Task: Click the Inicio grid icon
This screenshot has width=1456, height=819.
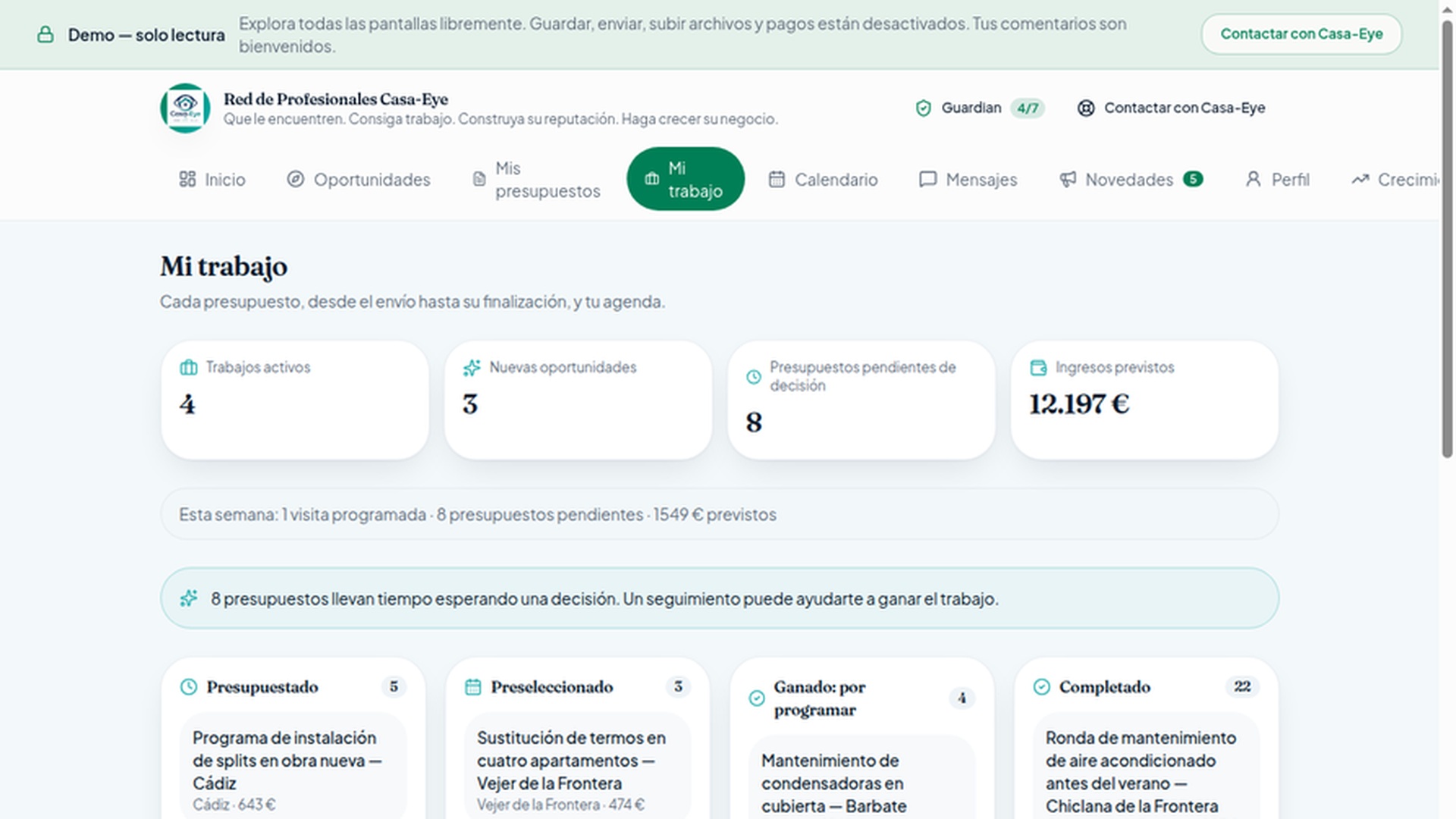Action: [x=187, y=179]
